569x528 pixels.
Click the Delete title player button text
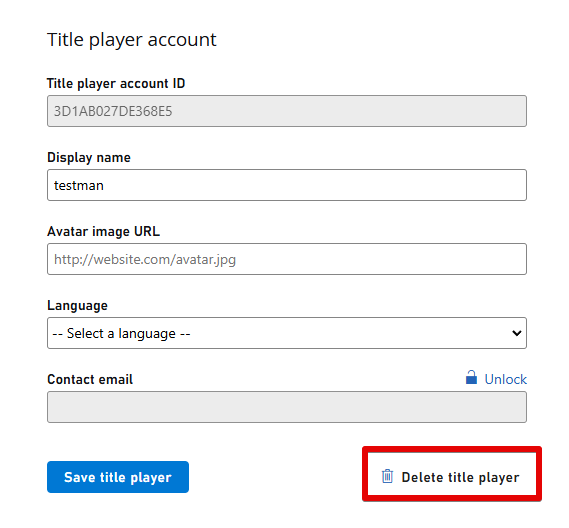pyautogui.click(x=460, y=478)
